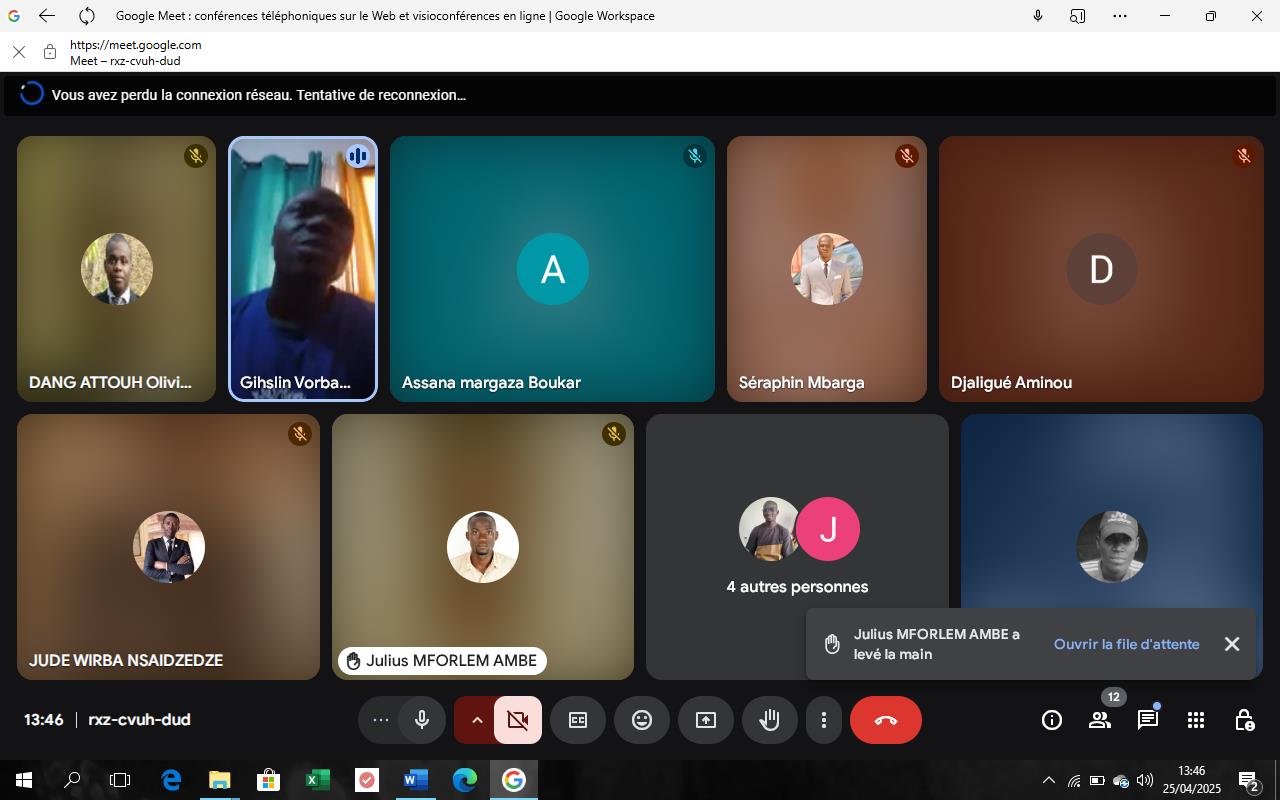Click muted mic icon on Assana margaza tile
This screenshot has width=1280, height=800.
(695, 156)
